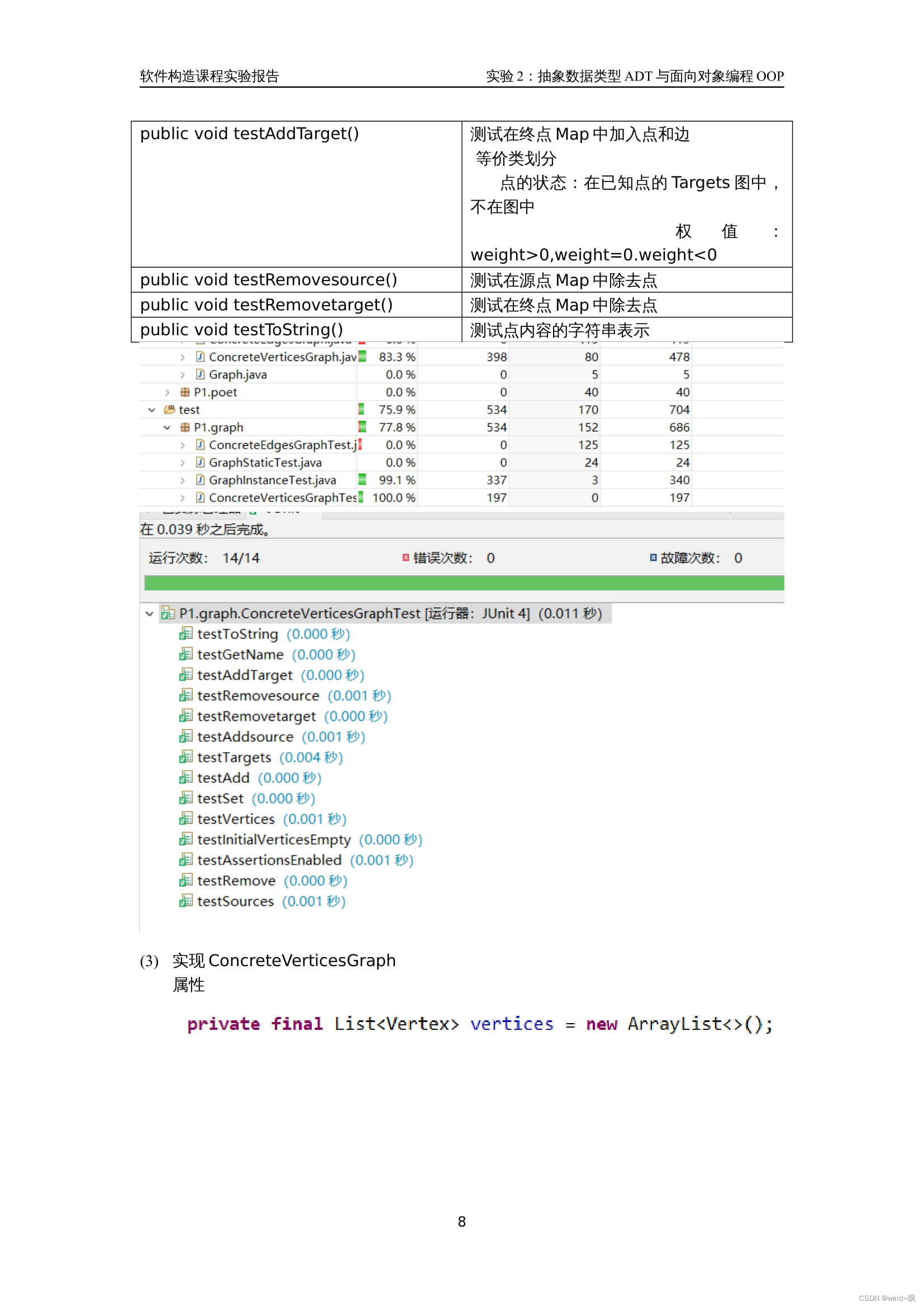The width and height of the screenshot is (924, 1307).
Task: Click the testTargets passed-test icon
Action: click(x=186, y=758)
